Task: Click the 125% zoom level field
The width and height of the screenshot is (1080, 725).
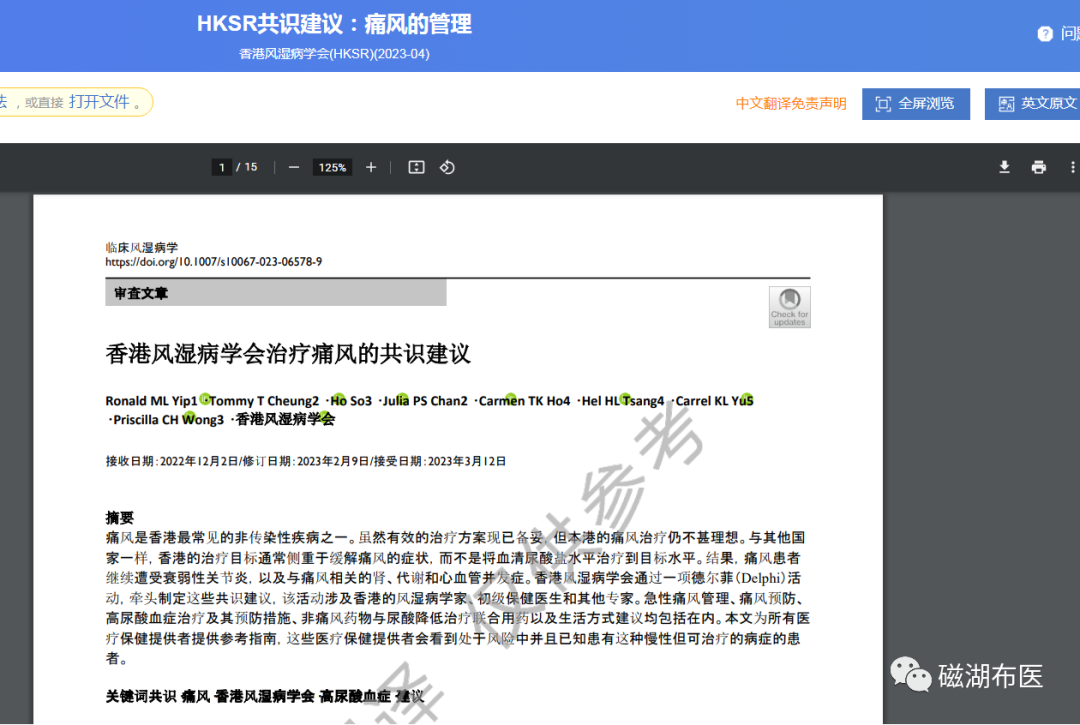Action: (332, 167)
